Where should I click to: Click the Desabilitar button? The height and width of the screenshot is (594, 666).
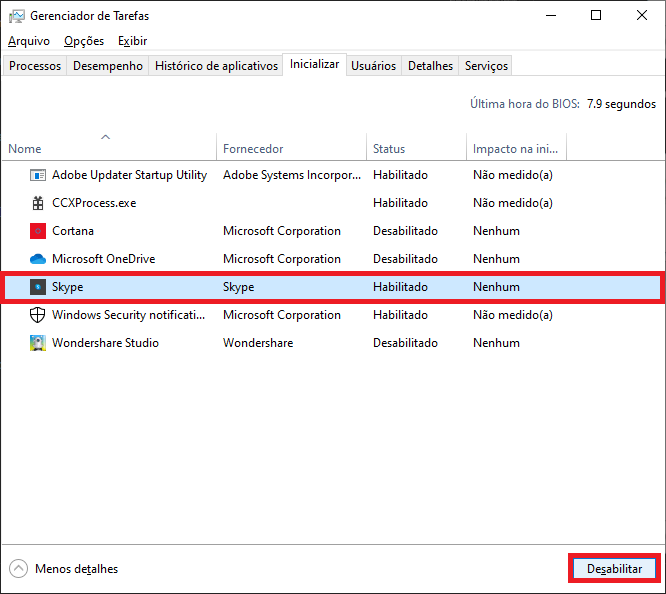click(614, 569)
